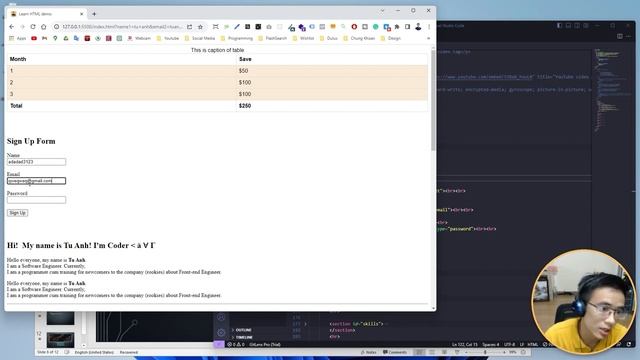This screenshot has height=360, width=640.
Task: Open the Chrome profile avatar
Action: pos(418,27)
